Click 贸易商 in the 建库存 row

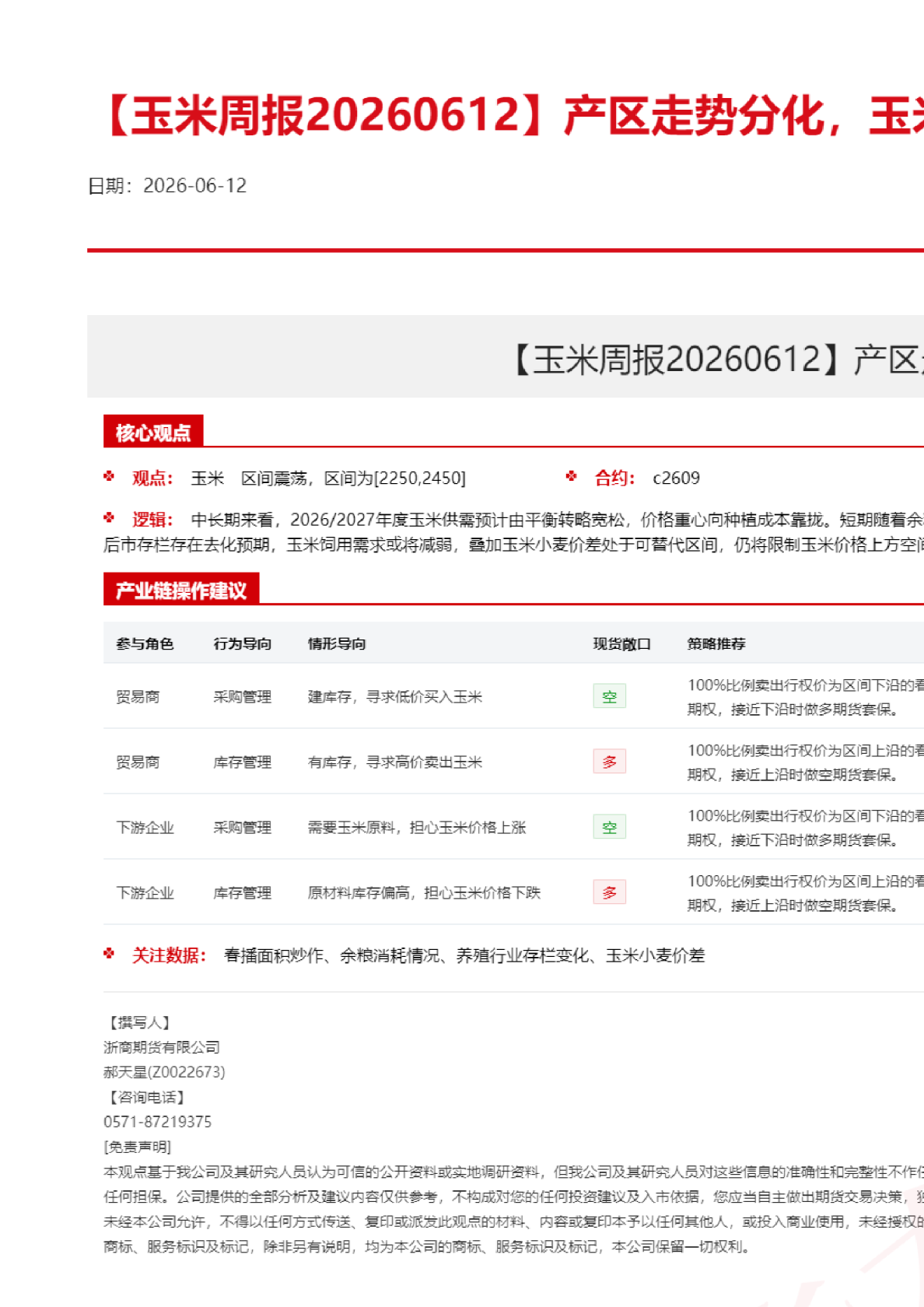pos(138,697)
